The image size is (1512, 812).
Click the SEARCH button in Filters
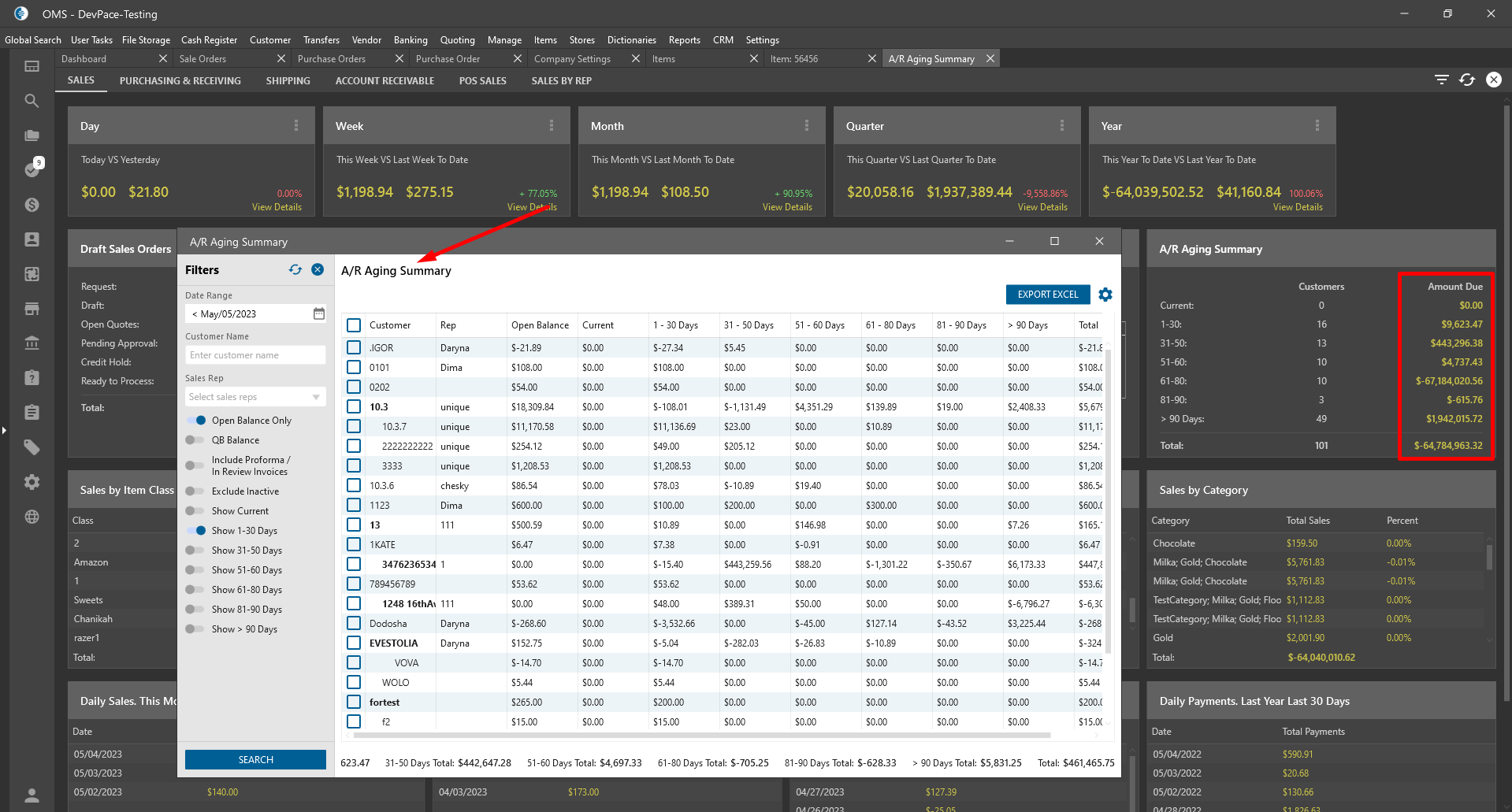point(255,759)
